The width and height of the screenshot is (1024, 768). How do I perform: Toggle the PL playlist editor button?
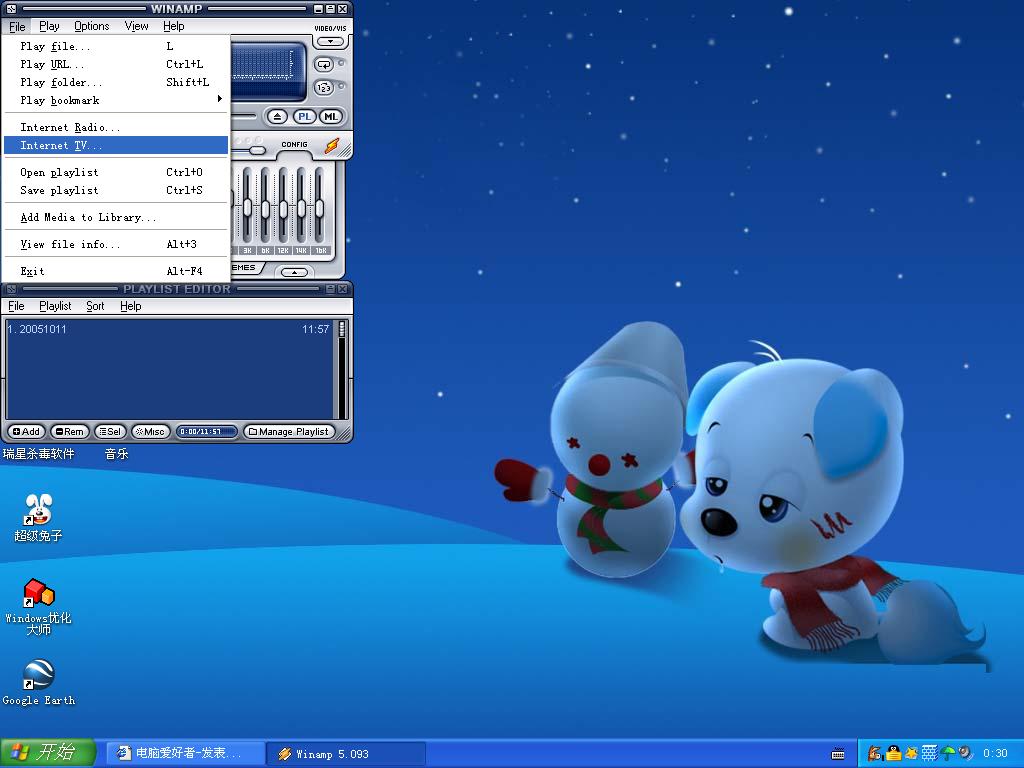click(304, 117)
